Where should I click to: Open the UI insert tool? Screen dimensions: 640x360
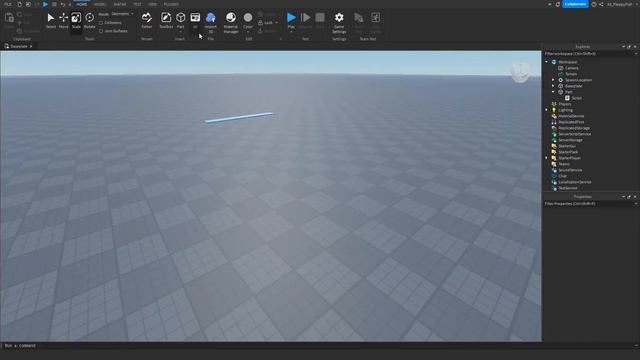click(195, 20)
